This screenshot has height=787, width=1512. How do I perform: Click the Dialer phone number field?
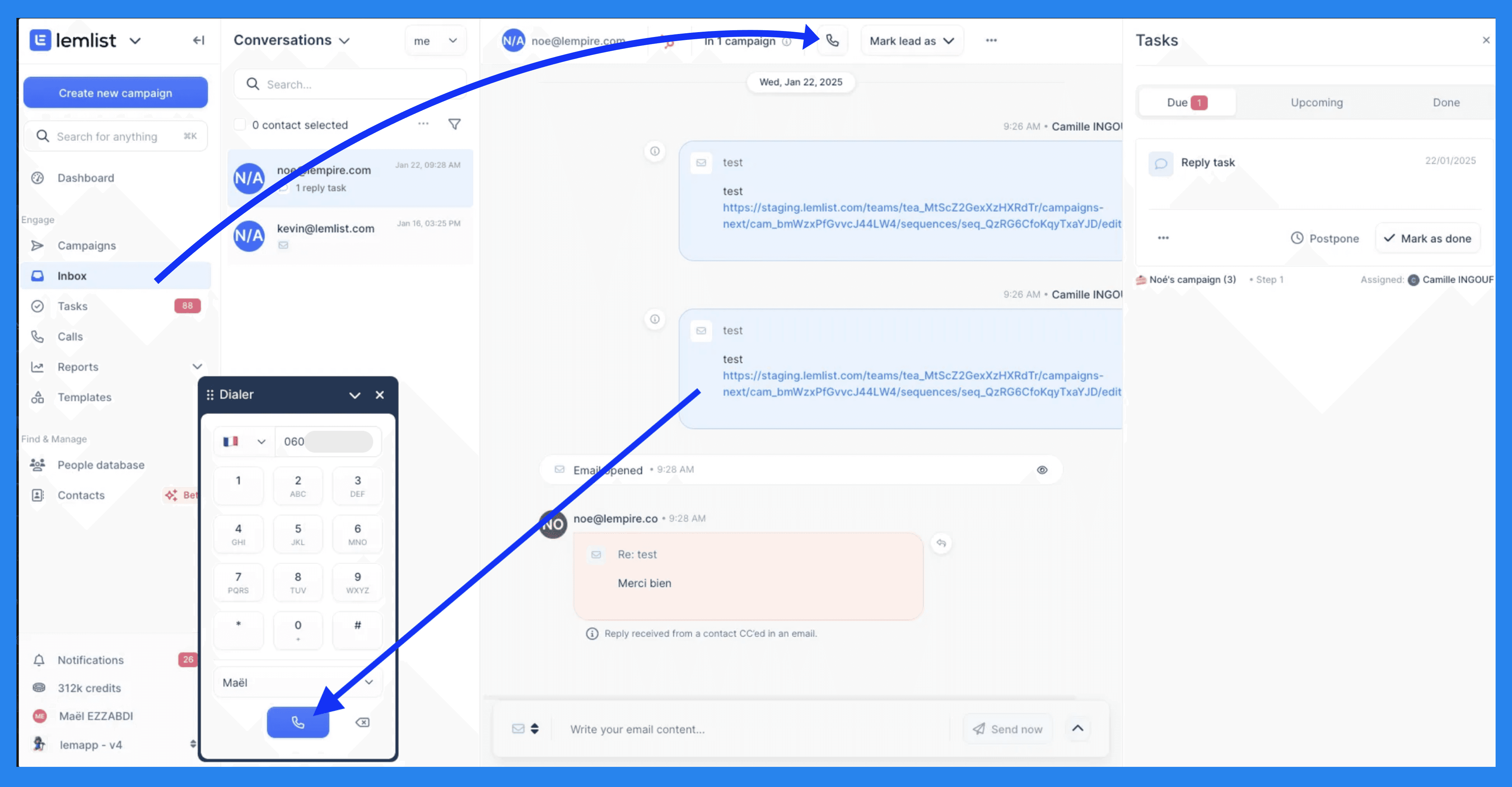click(x=328, y=441)
